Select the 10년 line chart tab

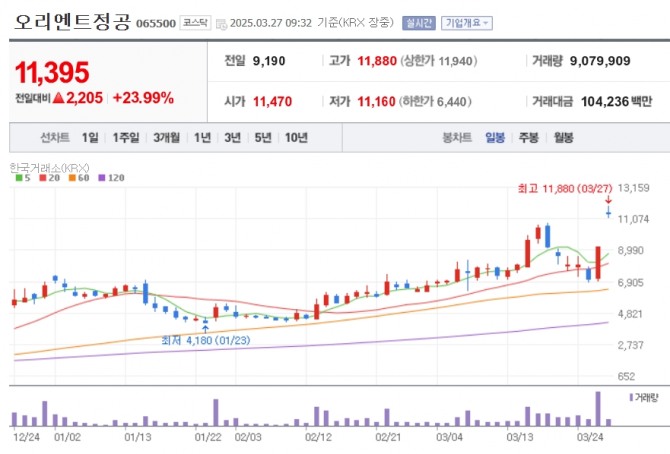[x=296, y=138]
